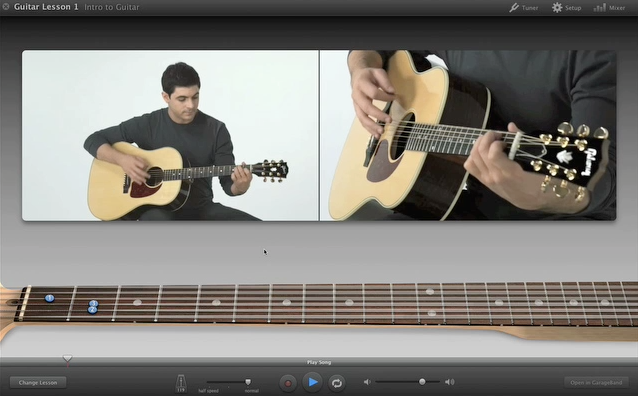This screenshot has width=638, height=396.
Task: Toggle the cycle loop button
Action: pos(337,383)
